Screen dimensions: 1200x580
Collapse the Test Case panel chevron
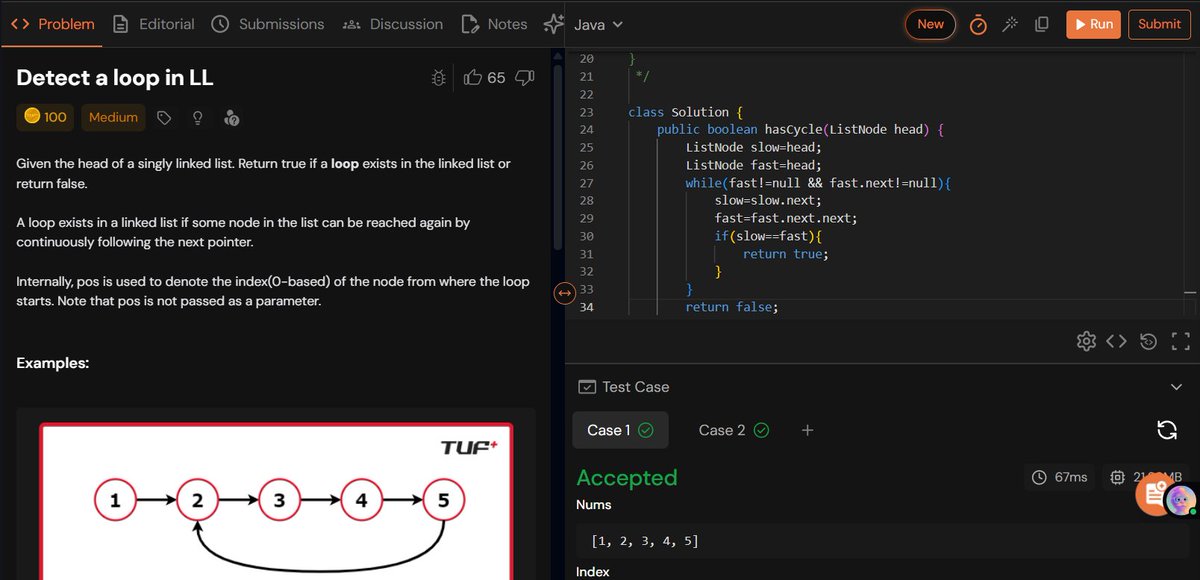point(1177,387)
